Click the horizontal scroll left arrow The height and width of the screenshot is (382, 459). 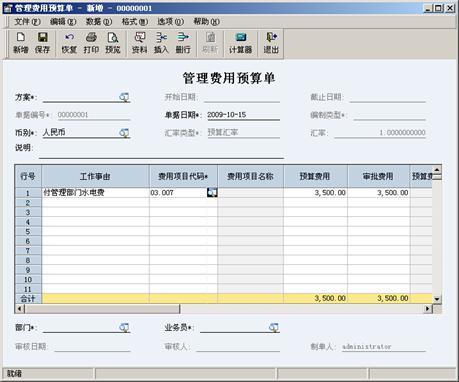(x=20, y=309)
